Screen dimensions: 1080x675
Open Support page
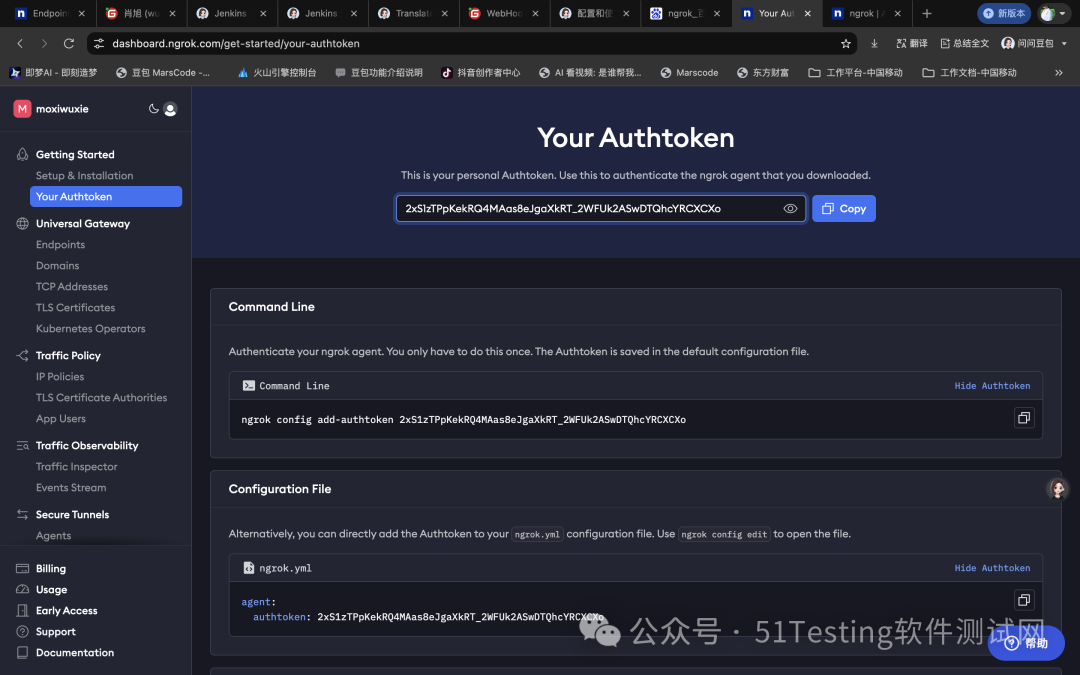tap(56, 632)
